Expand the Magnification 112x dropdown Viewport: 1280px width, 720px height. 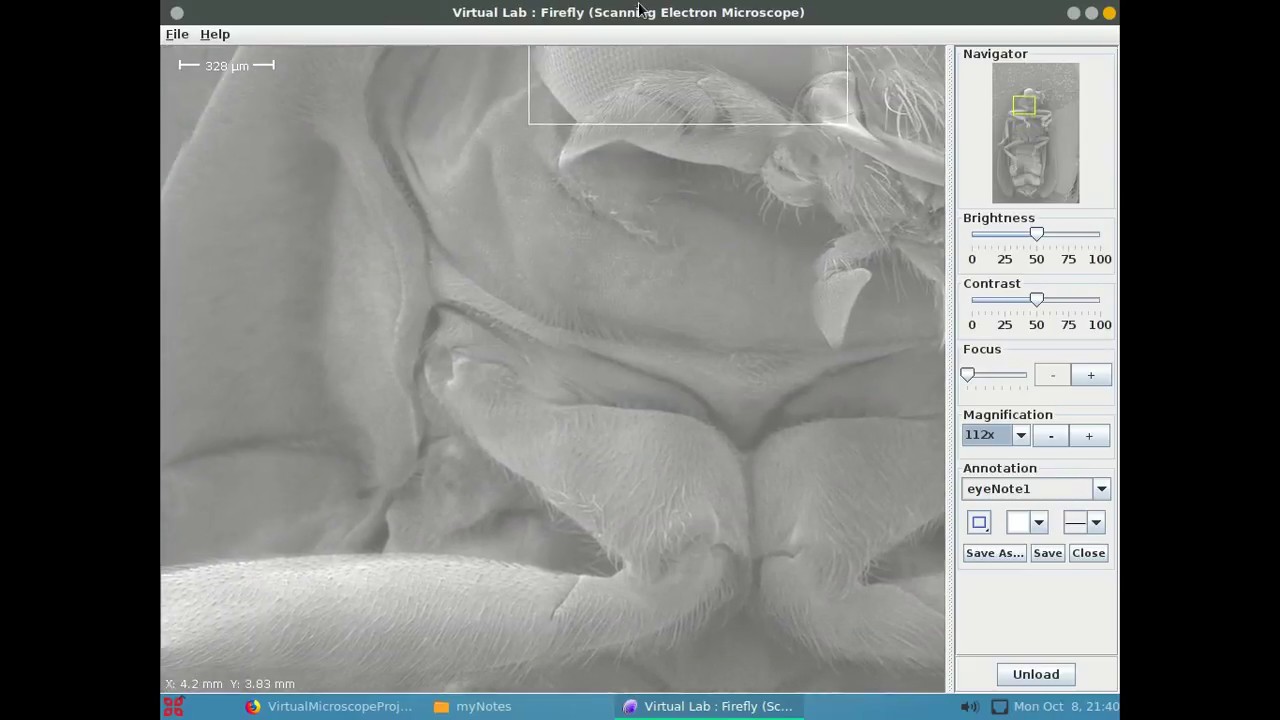(x=1020, y=435)
